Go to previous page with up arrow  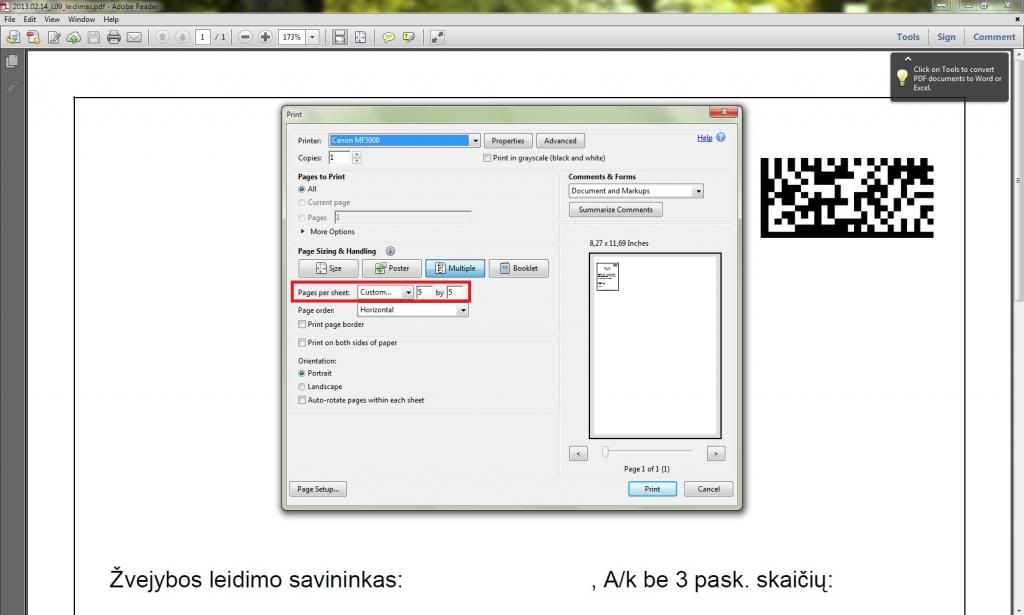pyautogui.click(x=163, y=37)
